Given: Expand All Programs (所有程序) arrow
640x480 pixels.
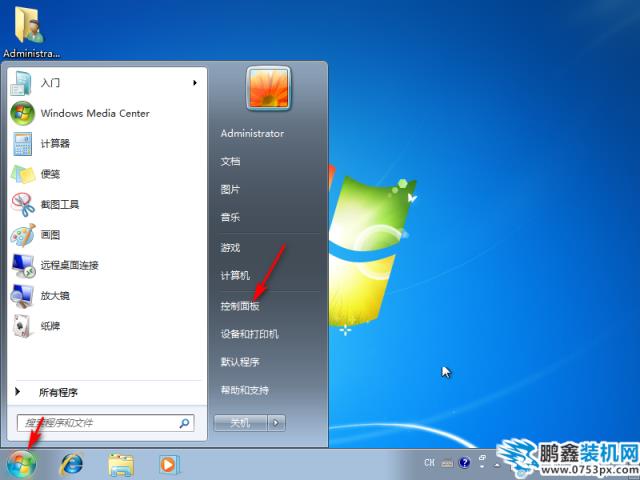Looking at the screenshot, I should click(x=17, y=392).
